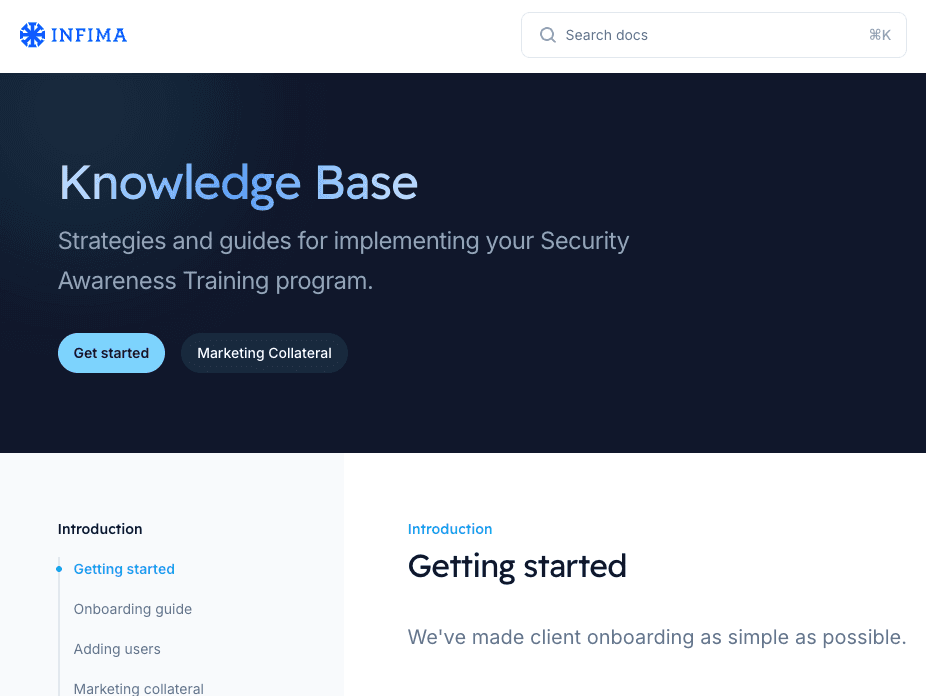Click the Getting started page heading

tap(517, 566)
